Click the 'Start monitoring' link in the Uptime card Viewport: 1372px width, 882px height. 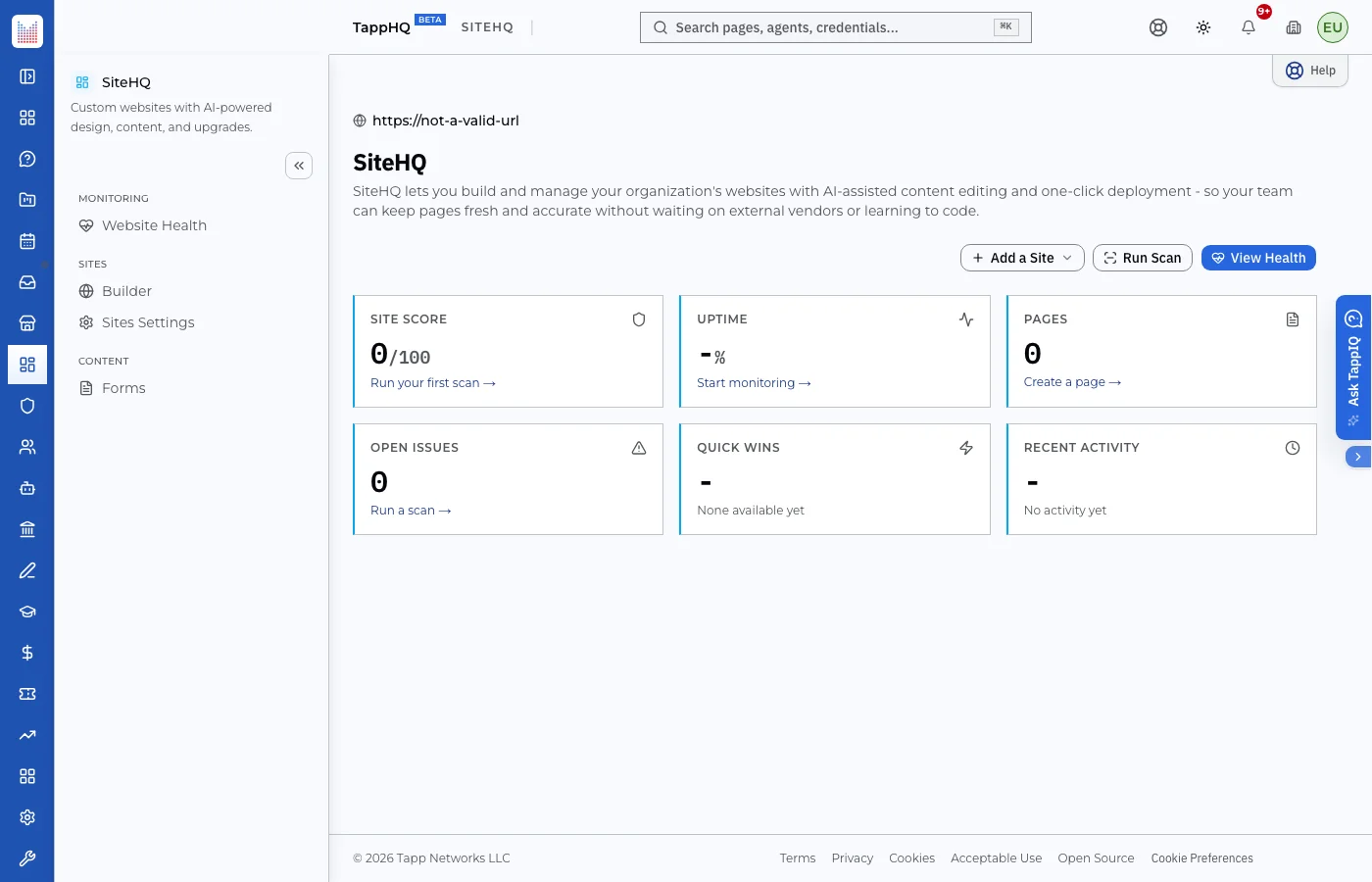(754, 383)
